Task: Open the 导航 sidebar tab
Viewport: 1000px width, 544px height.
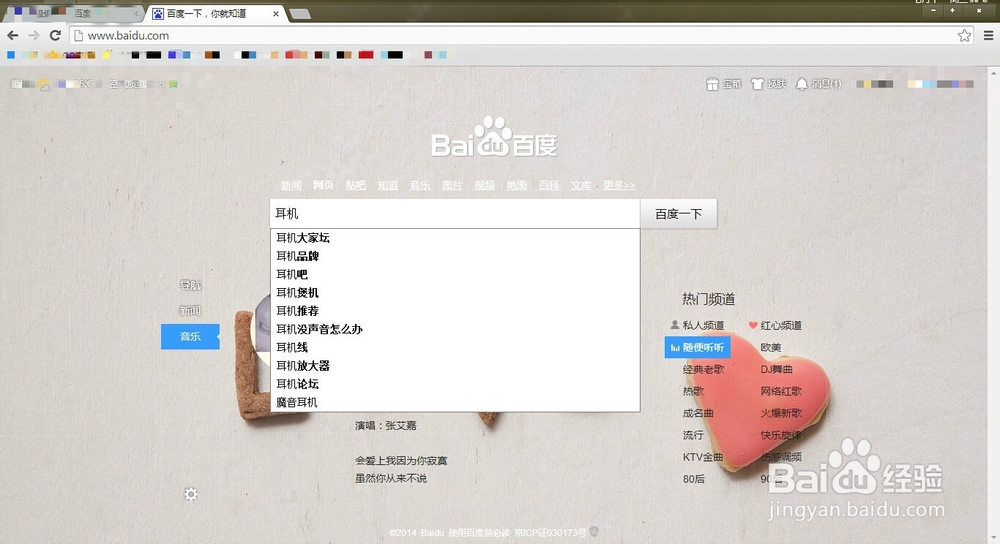Action: [190, 285]
